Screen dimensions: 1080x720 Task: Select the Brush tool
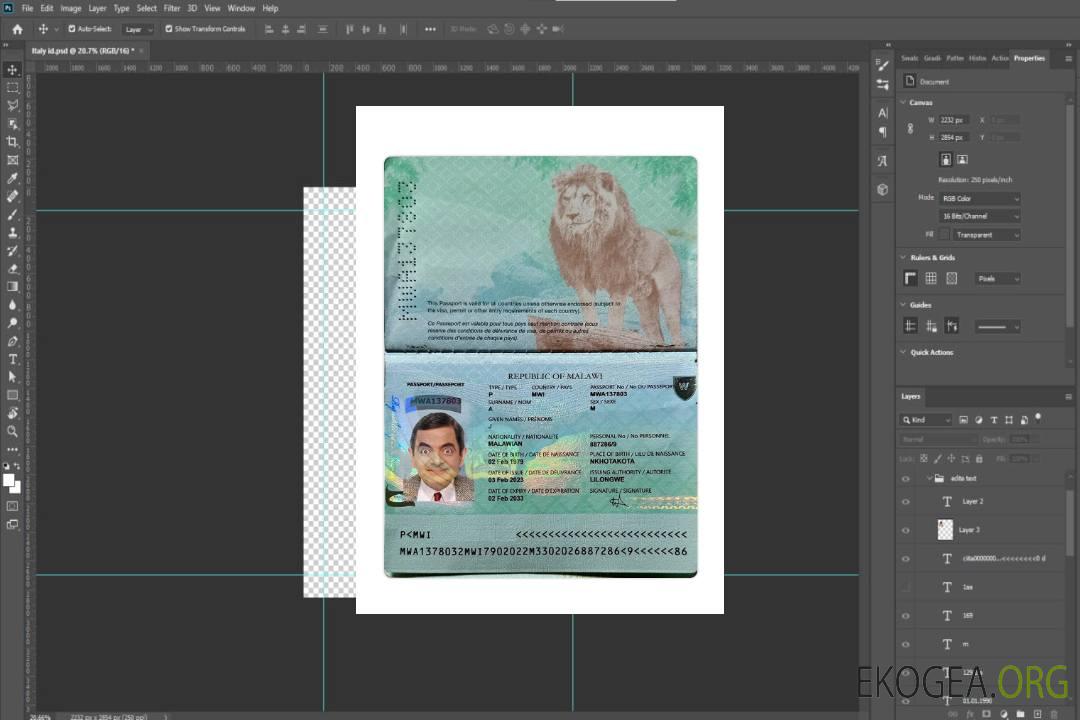(x=12, y=214)
